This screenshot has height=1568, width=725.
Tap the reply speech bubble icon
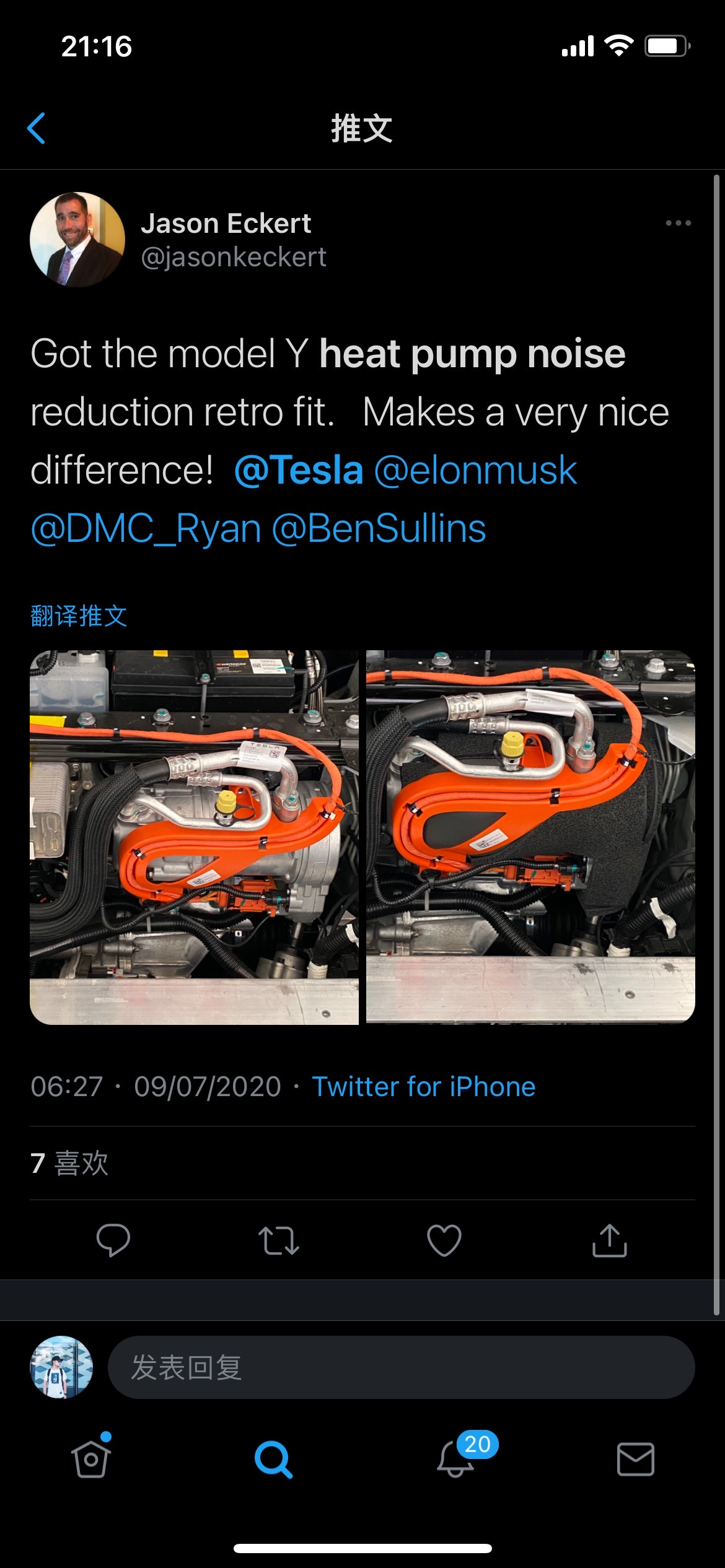point(113,1240)
